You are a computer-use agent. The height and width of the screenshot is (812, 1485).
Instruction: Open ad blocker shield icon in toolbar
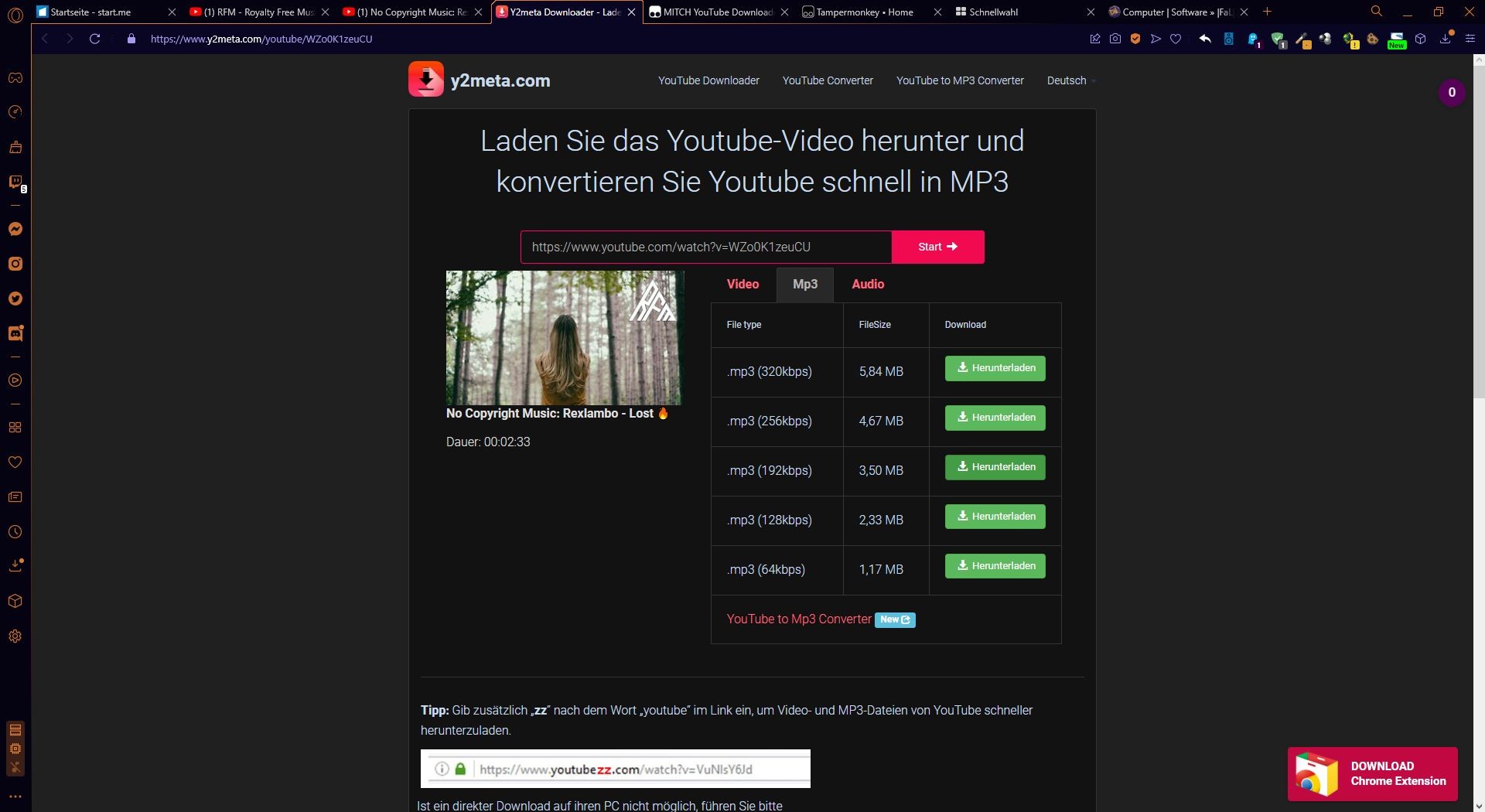(x=1135, y=39)
